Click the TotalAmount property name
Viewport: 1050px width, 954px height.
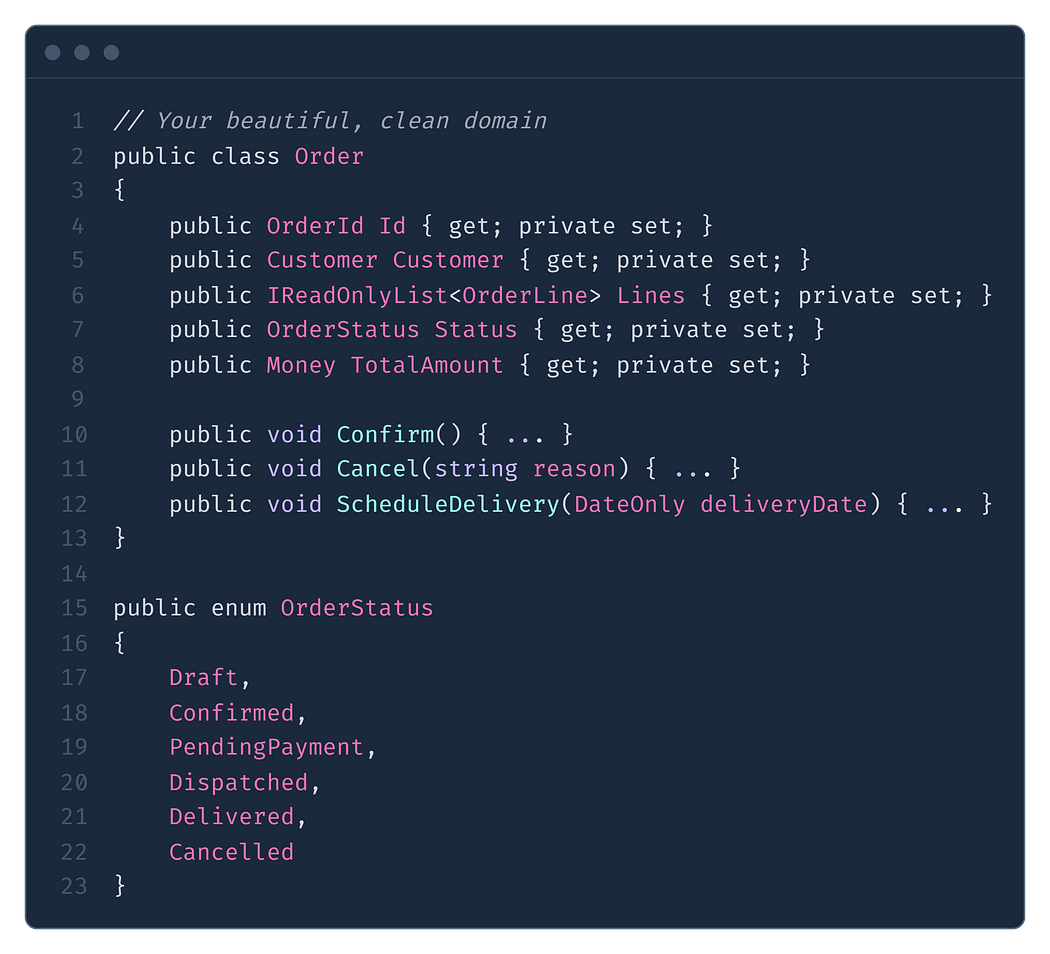427,365
